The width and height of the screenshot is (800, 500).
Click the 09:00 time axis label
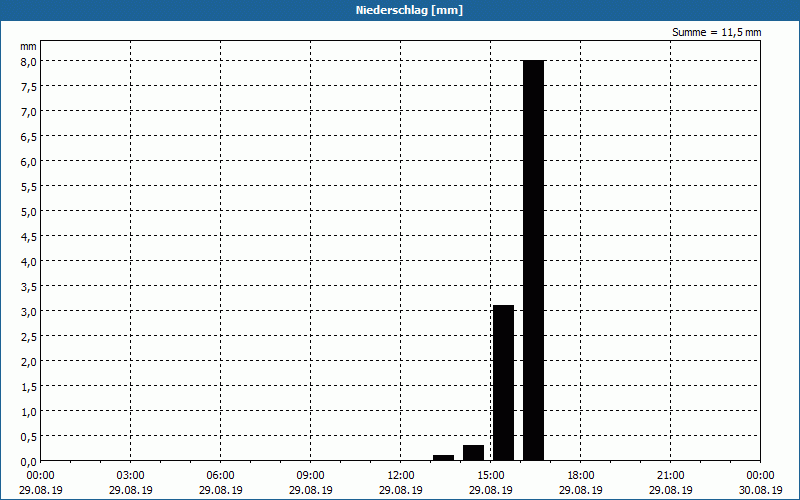click(x=311, y=475)
